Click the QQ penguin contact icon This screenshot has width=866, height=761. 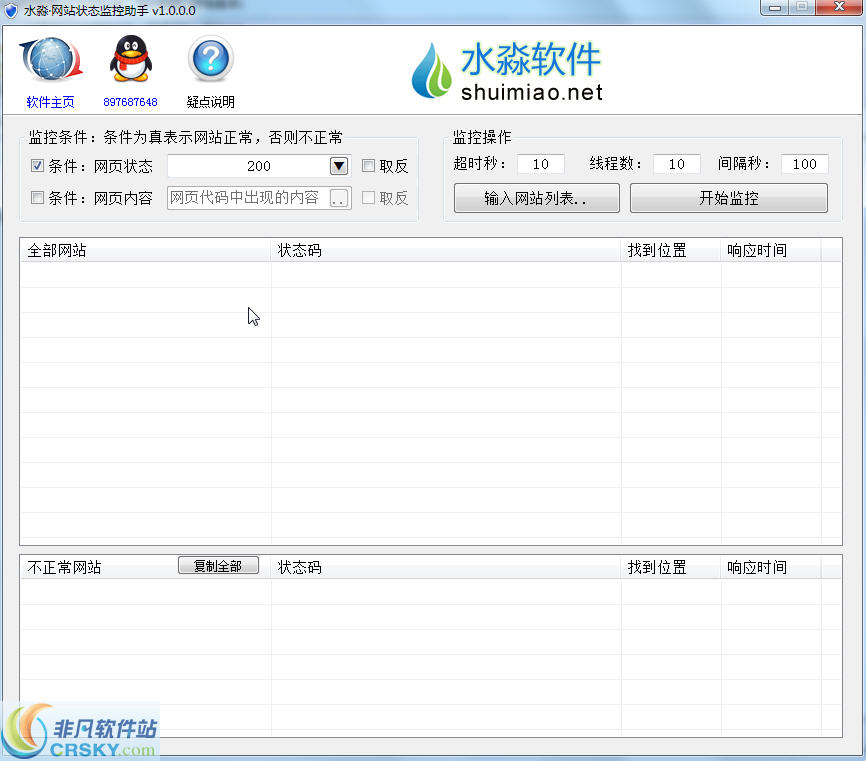(129, 59)
